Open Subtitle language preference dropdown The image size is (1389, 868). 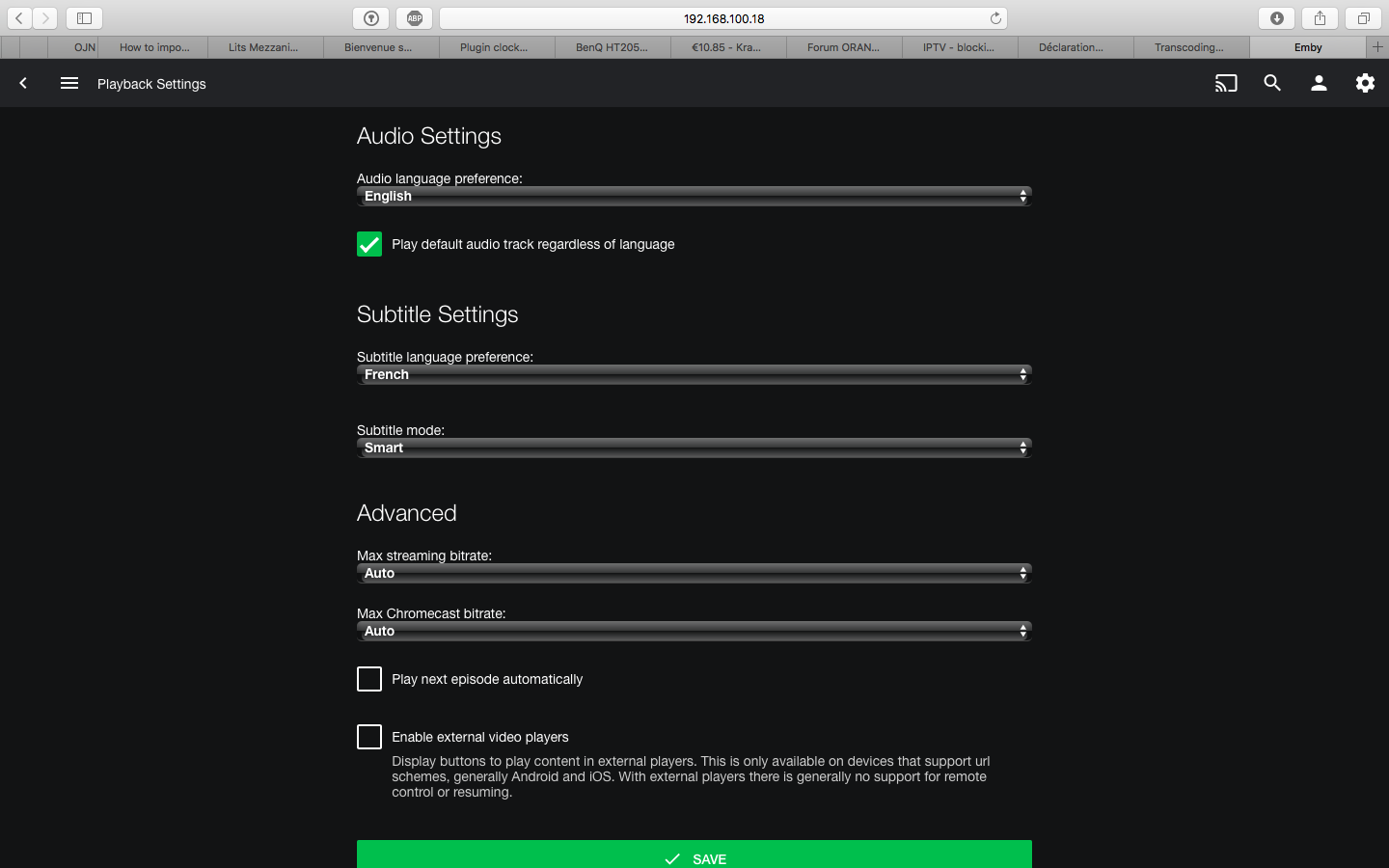tap(694, 374)
